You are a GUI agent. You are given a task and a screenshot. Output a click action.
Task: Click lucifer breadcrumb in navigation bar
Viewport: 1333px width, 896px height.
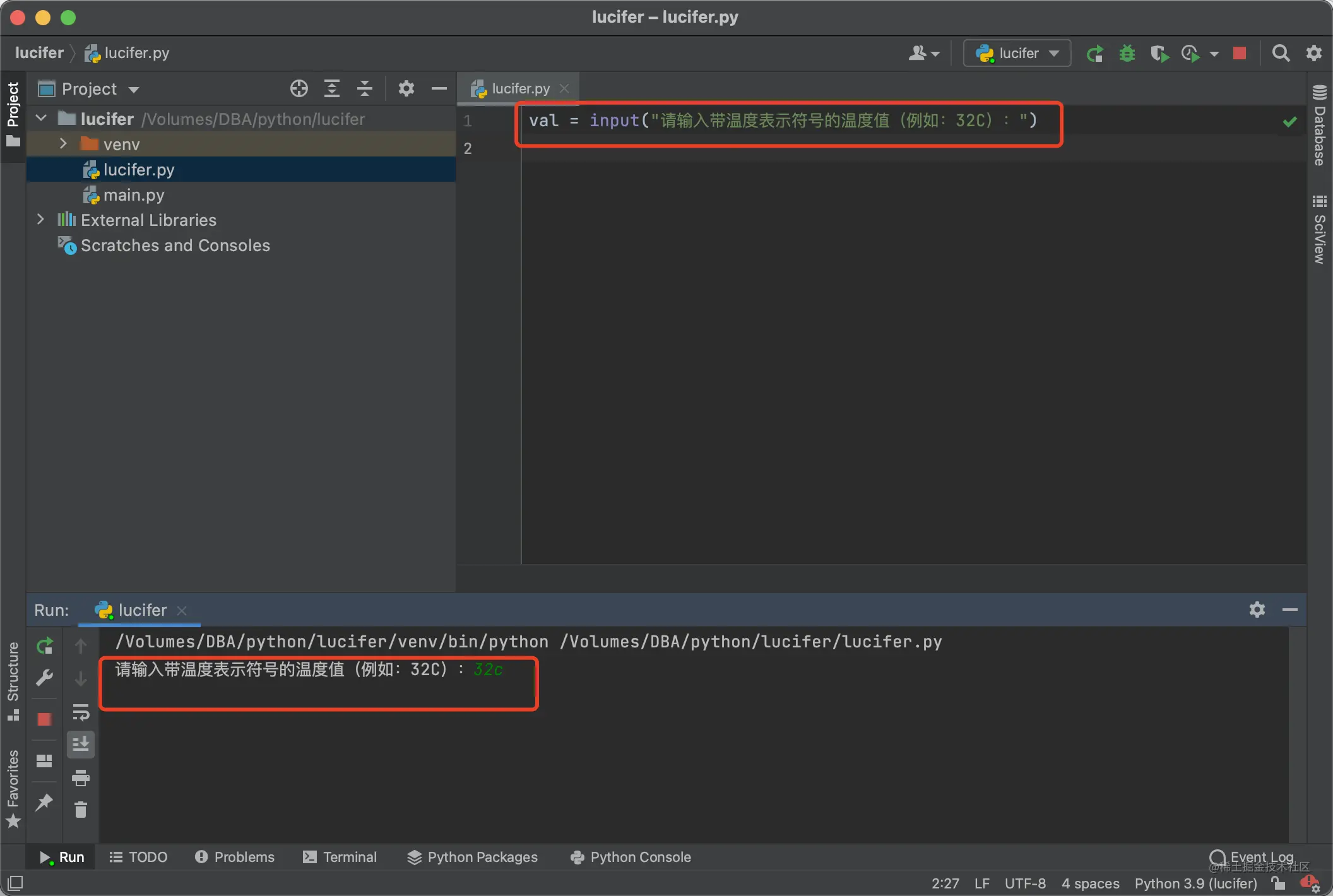click(39, 53)
